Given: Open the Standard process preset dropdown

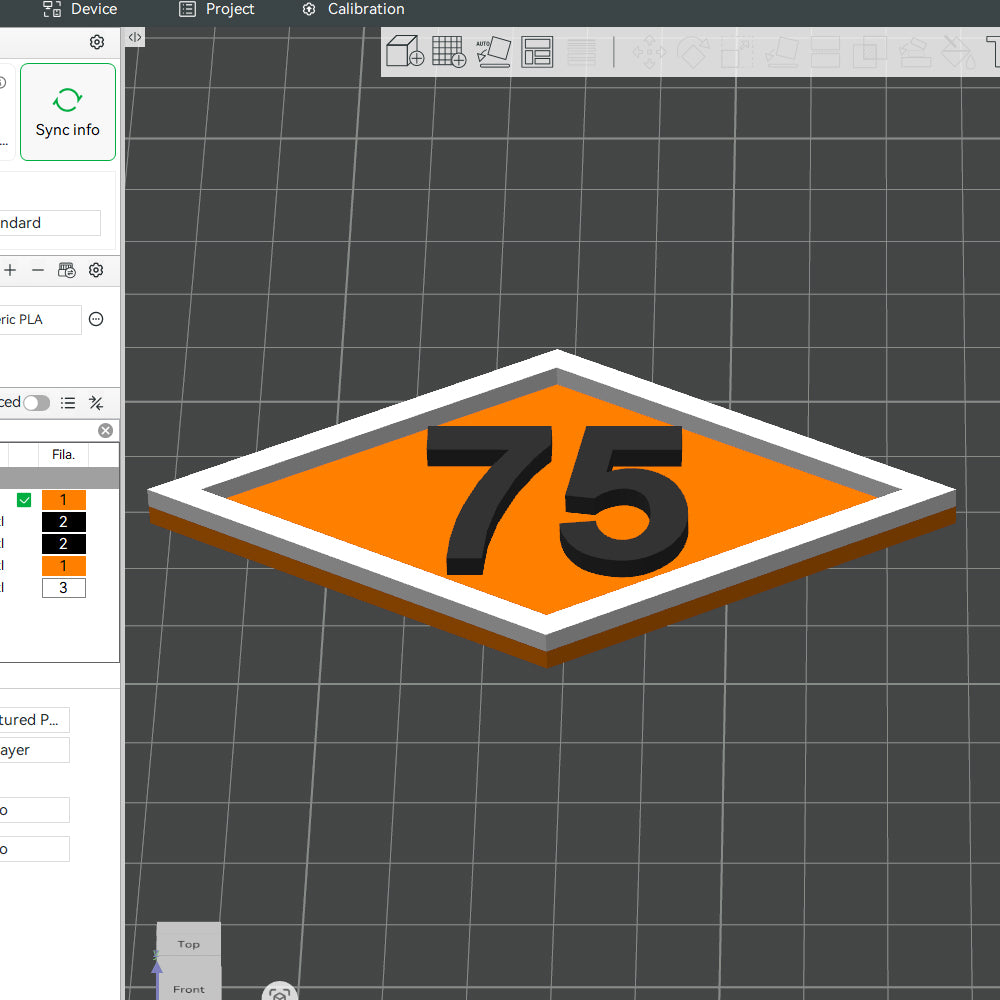Looking at the screenshot, I should click(x=50, y=223).
